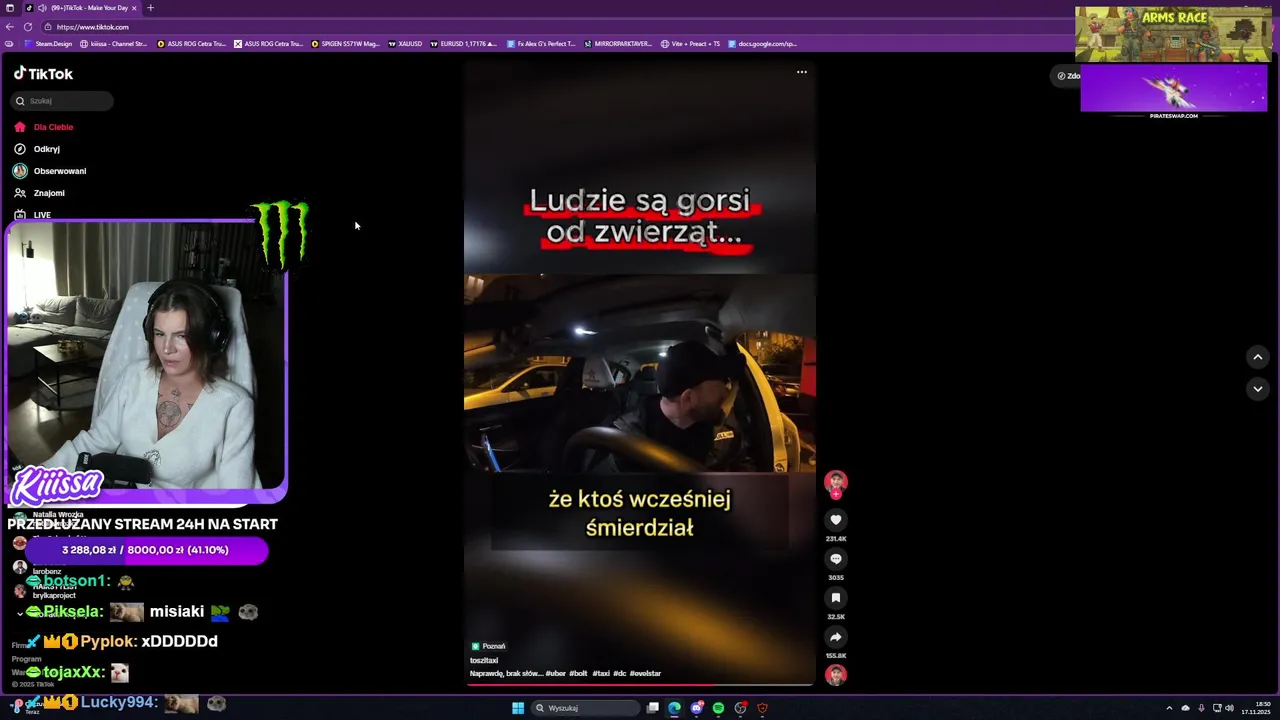Open volume control in tray

point(1229,708)
